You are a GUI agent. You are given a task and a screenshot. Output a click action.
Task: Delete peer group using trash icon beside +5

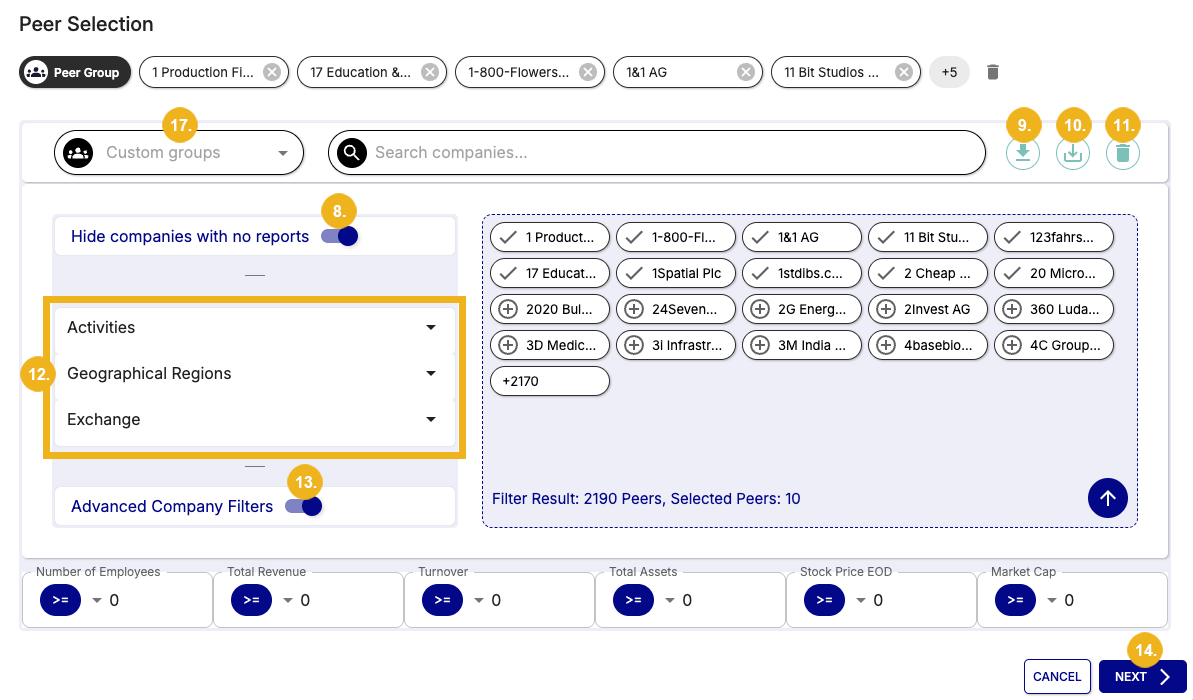tap(992, 72)
